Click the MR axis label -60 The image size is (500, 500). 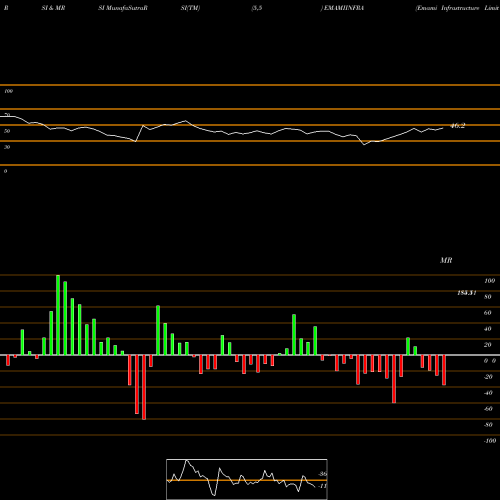(488, 409)
